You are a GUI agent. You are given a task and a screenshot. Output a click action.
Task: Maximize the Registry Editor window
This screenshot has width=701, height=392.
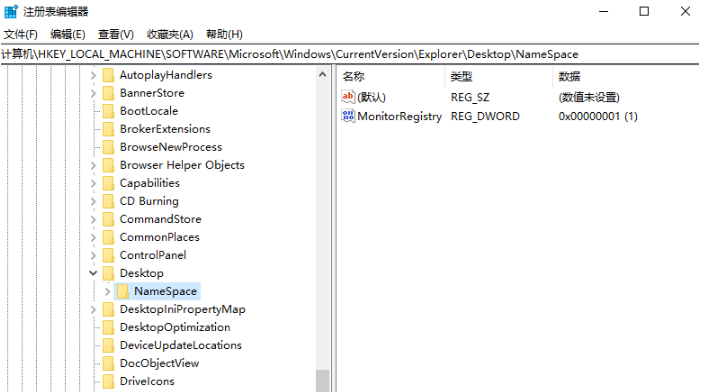pyautogui.click(x=644, y=11)
